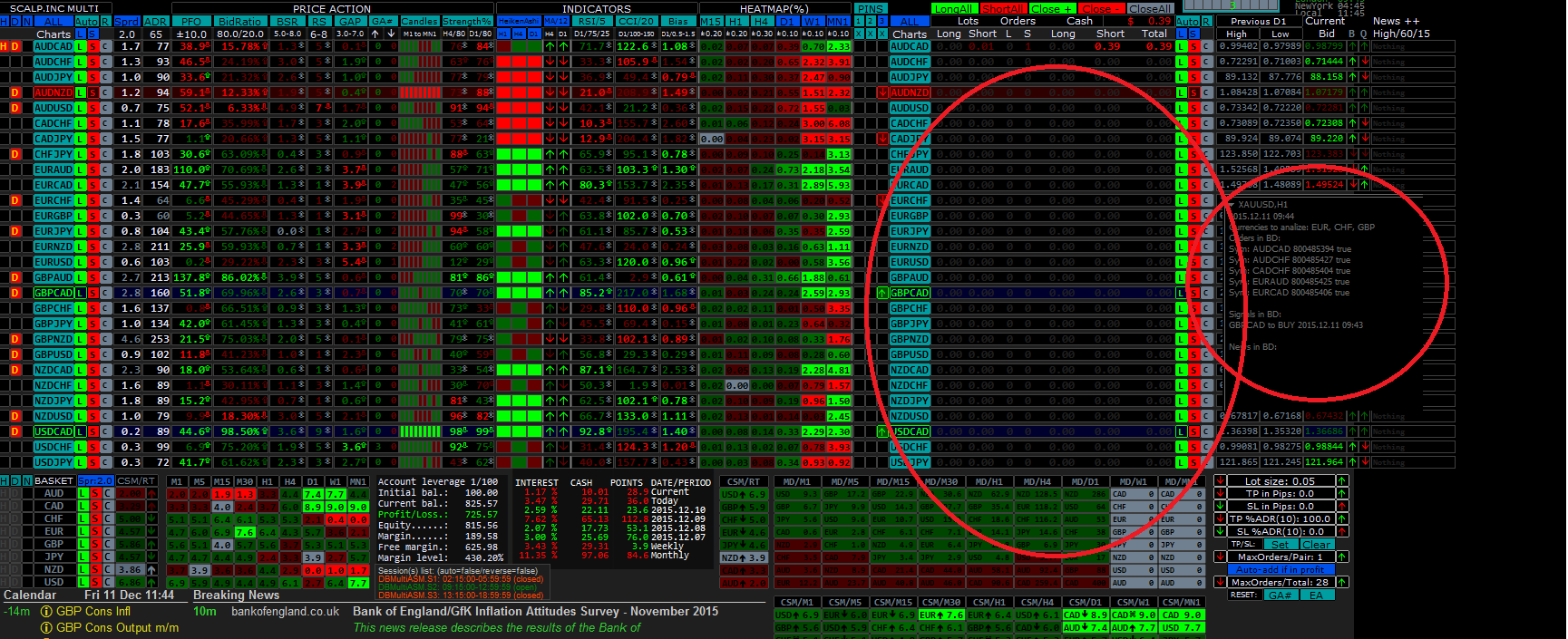Viewport: 1568px width, 639px height.
Task: Open GBP Cons Infl info icon
Action: 46,612
